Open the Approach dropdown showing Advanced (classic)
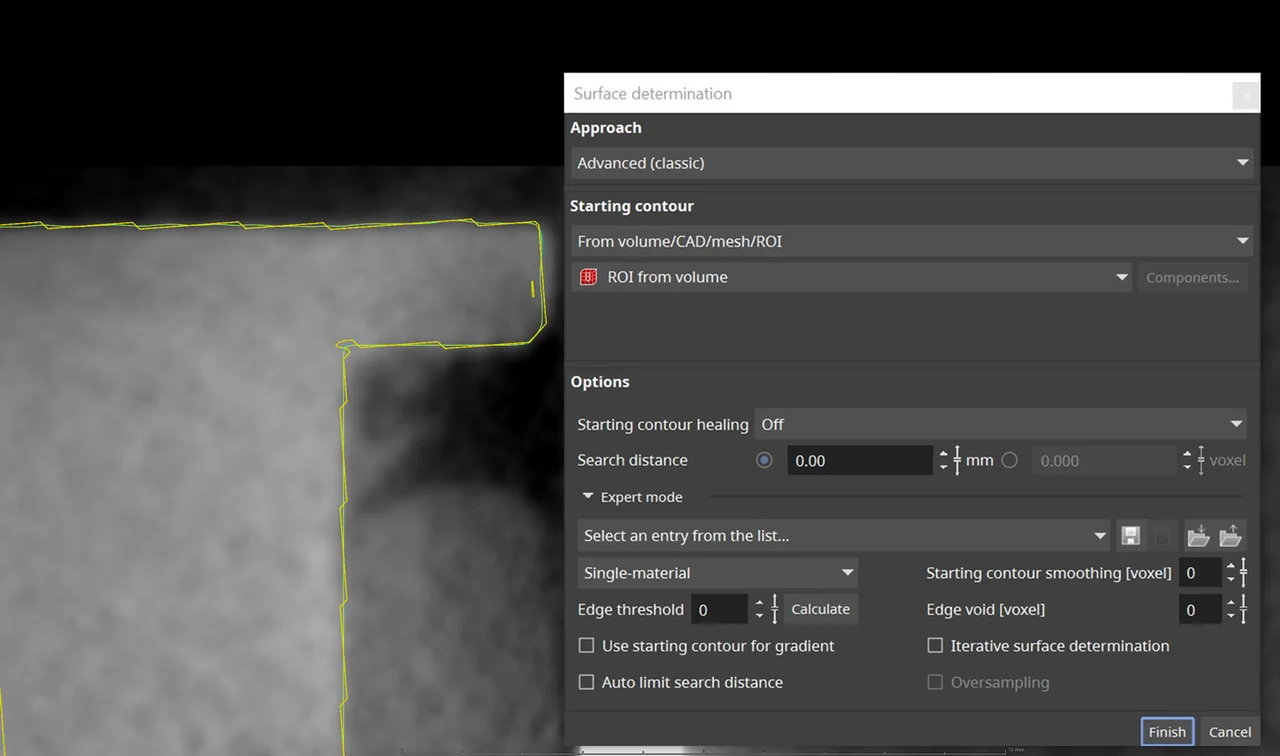The image size is (1280, 756). 913,163
